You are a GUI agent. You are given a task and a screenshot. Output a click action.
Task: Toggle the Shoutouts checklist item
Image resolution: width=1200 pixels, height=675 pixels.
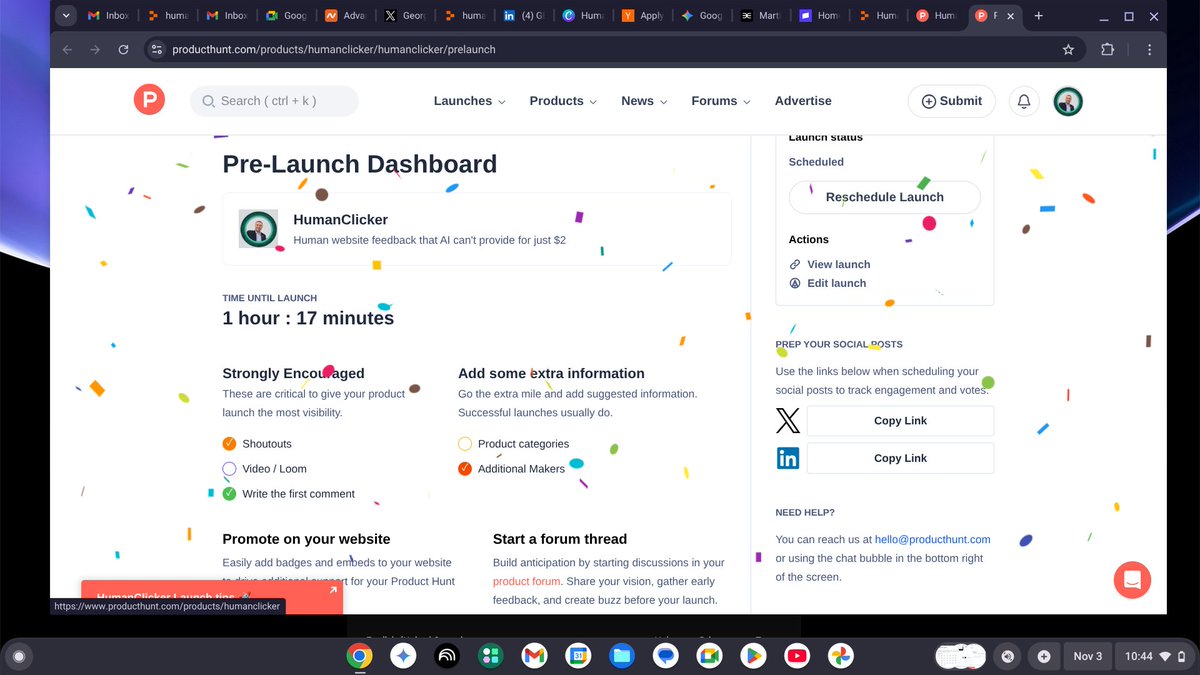point(229,444)
